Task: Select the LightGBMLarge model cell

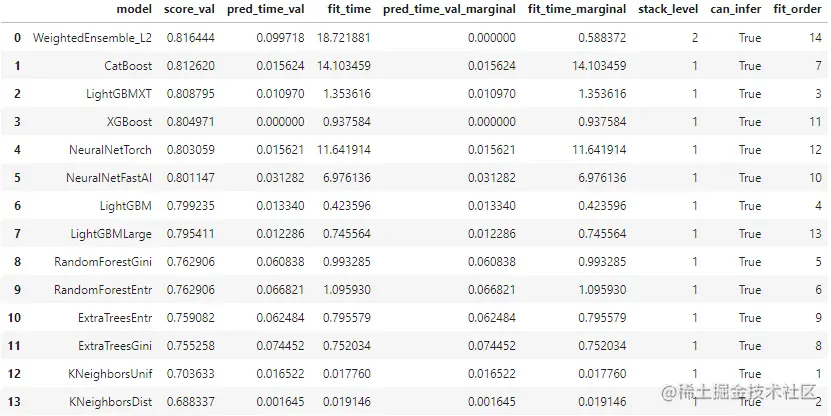Action: tap(111, 234)
